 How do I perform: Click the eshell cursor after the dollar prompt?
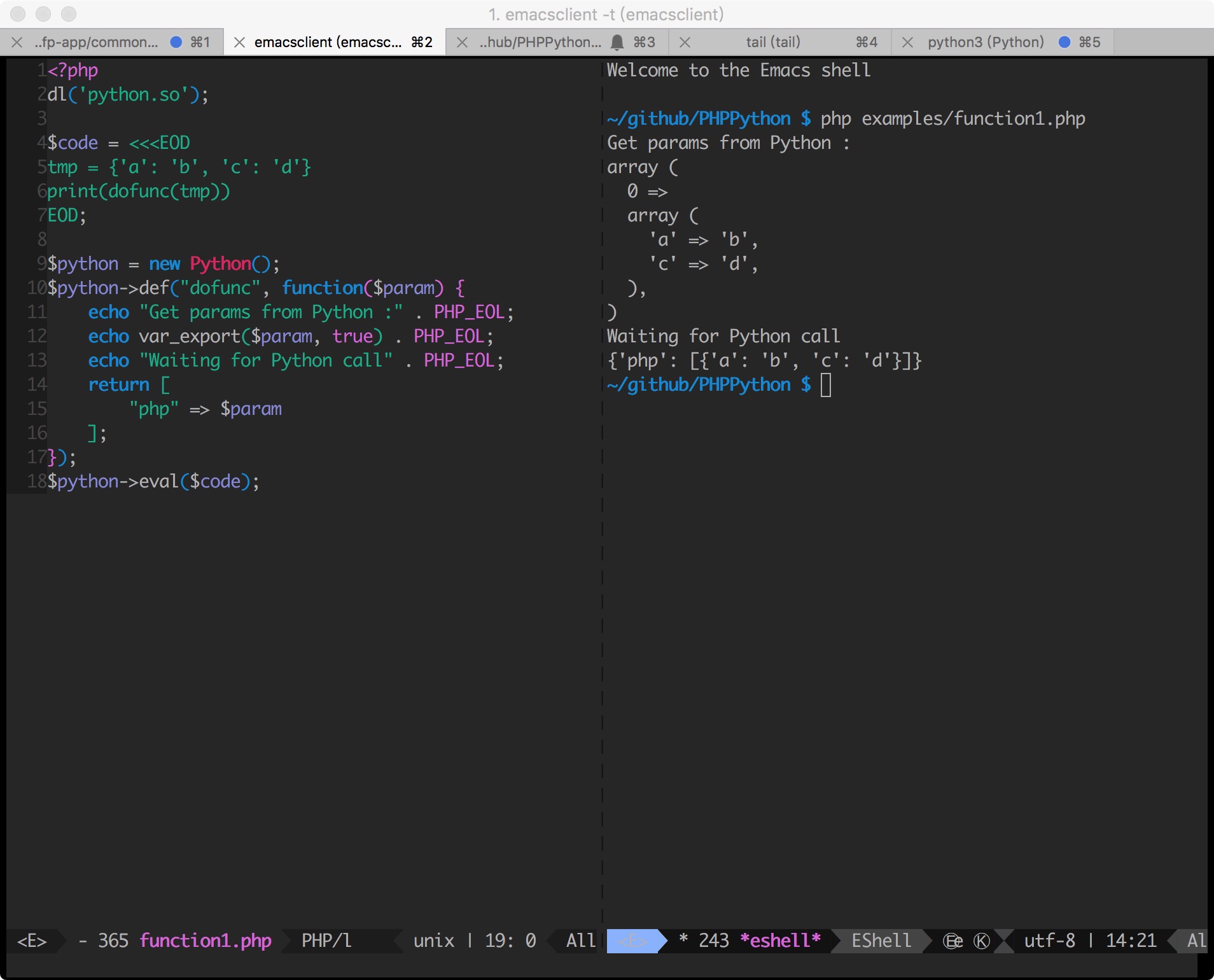[826, 384]
